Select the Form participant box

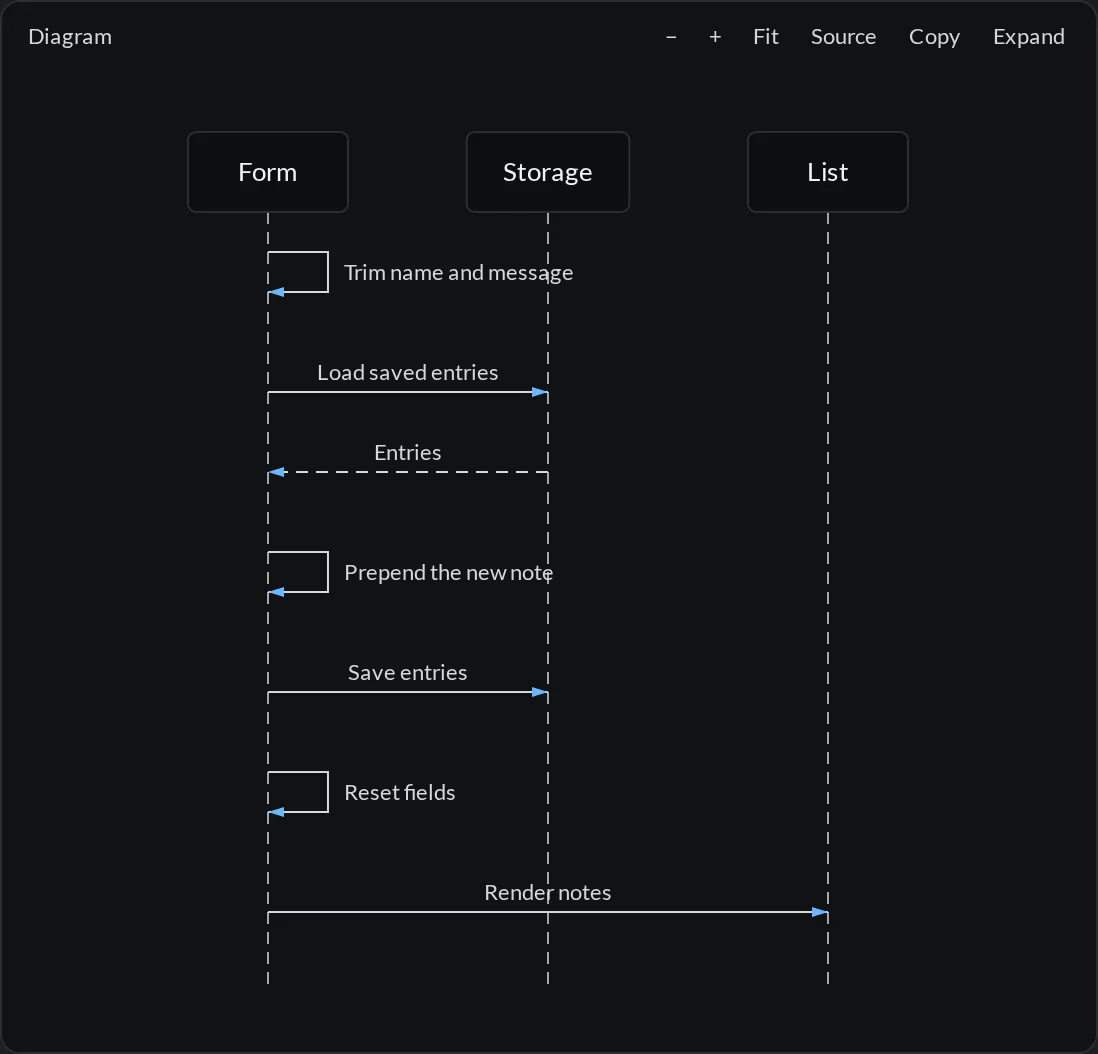(x=267, y=172)
